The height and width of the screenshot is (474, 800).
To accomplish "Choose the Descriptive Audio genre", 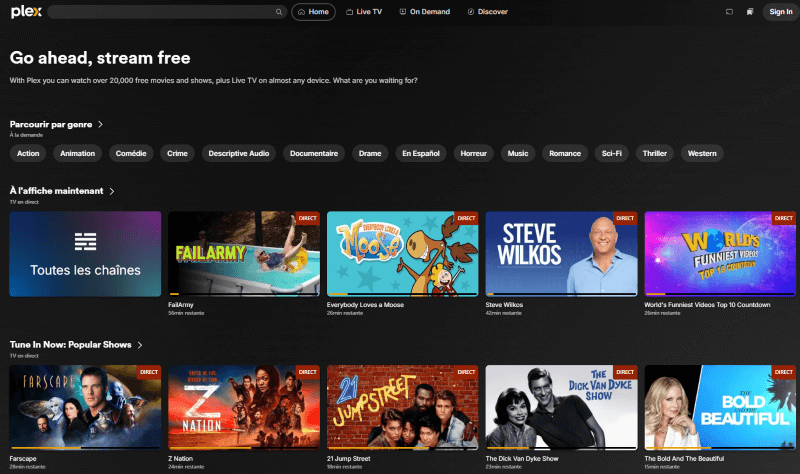I will click(x=237, y=153).
